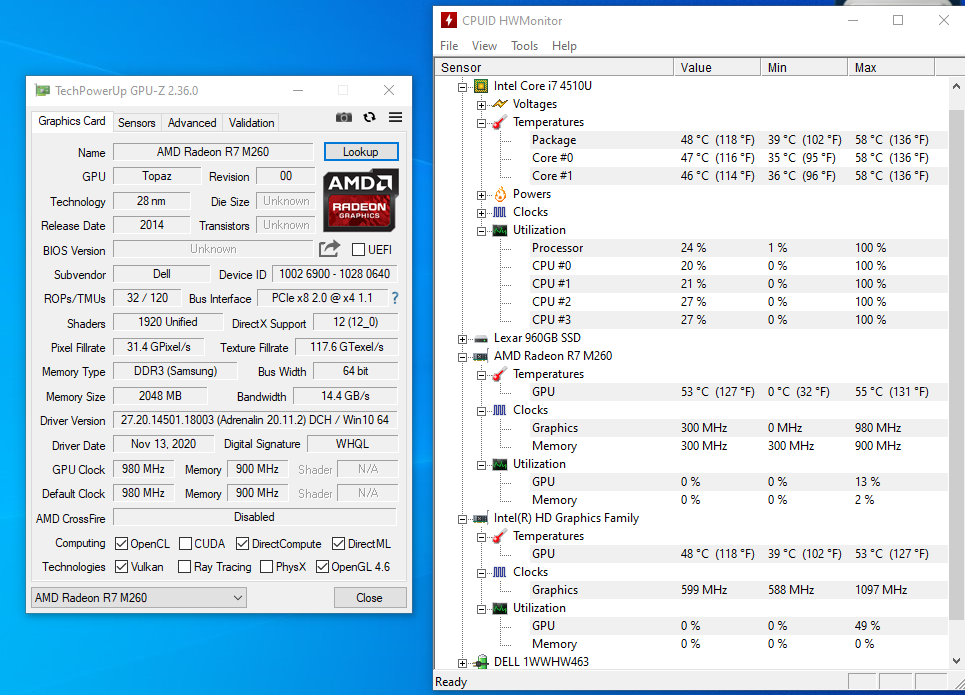Click the HWMonitor lightning bolt title icon
Image resolution: width=965 pixels, height=695 pixels.
pyautogui.click(x=449, y=20)
